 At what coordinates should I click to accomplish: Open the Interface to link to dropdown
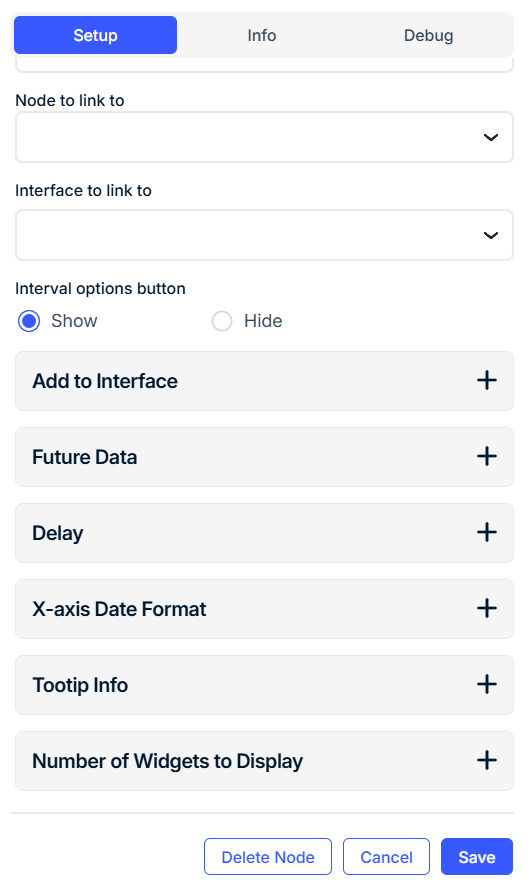[264, 235]
